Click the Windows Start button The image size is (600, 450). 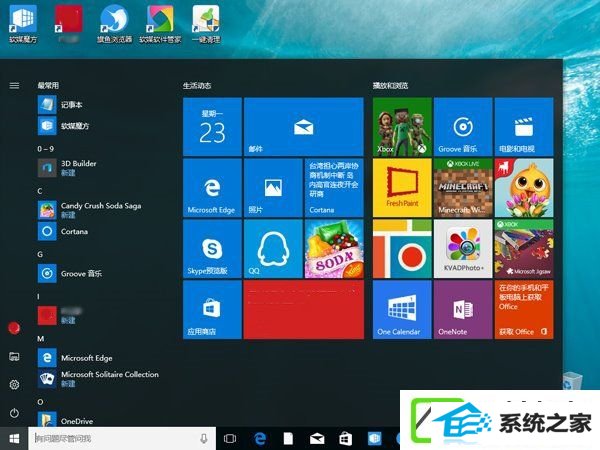(14, 439)
